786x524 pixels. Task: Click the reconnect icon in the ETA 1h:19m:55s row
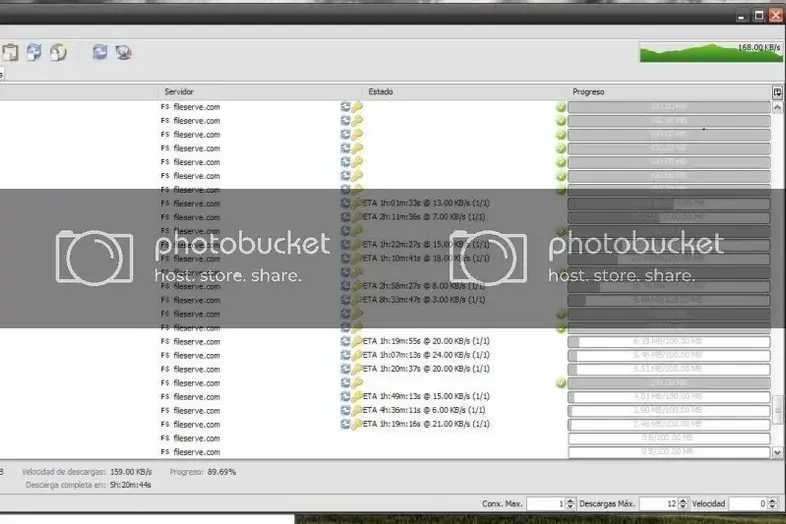(x=345, y=341)
